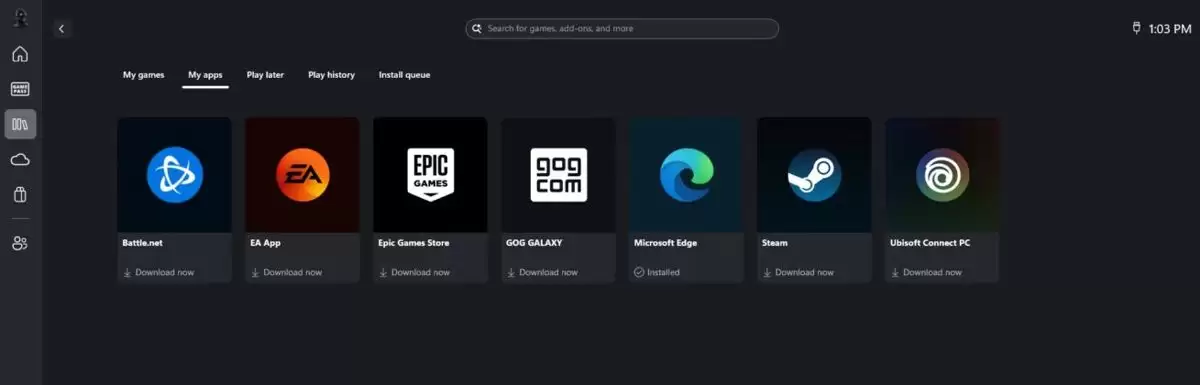This screenshot has width=1200, height=385.
Task: Click the EA App title text
Action: click(x=265, y=243)
